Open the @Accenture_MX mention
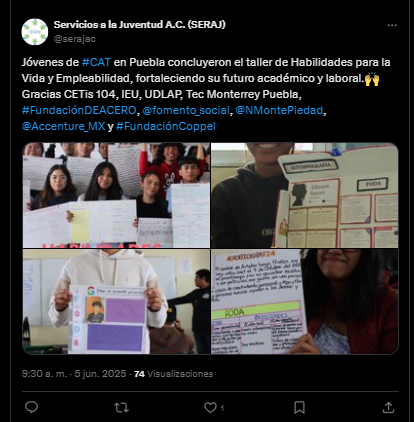The height and width of the screenshot is (422, 414). click(x=63, y=126)
